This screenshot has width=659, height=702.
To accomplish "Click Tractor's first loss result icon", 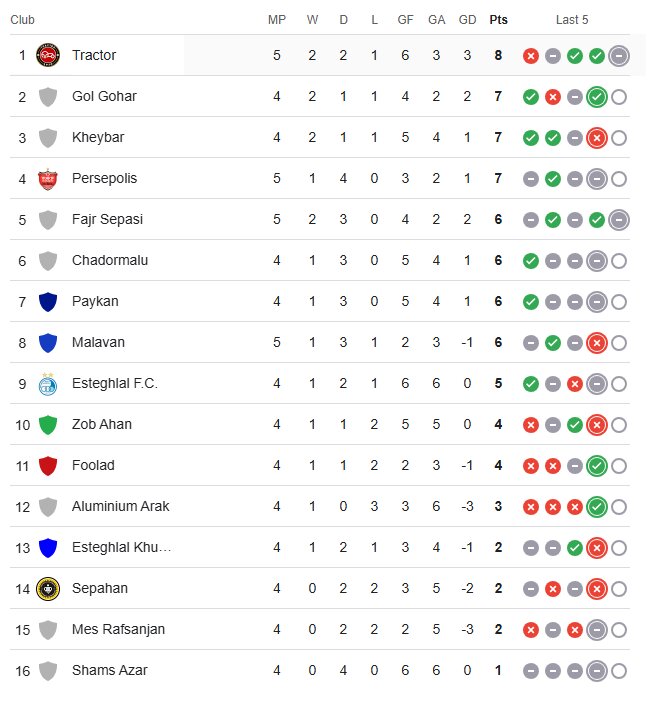I will pyautogui.click(x=531, y=56).
